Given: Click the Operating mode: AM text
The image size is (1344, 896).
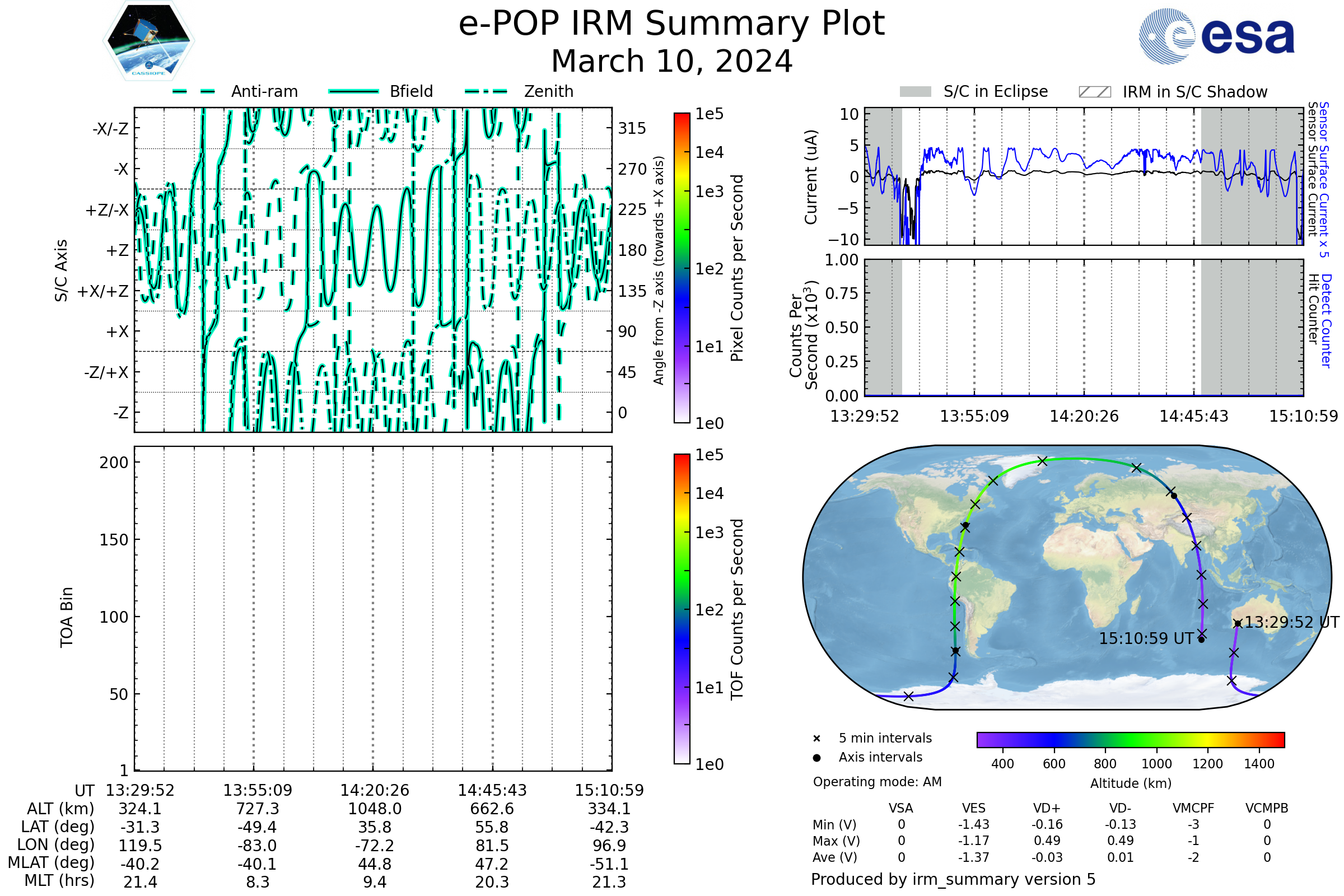Looking at the screenshot, I should pos(877,782).
